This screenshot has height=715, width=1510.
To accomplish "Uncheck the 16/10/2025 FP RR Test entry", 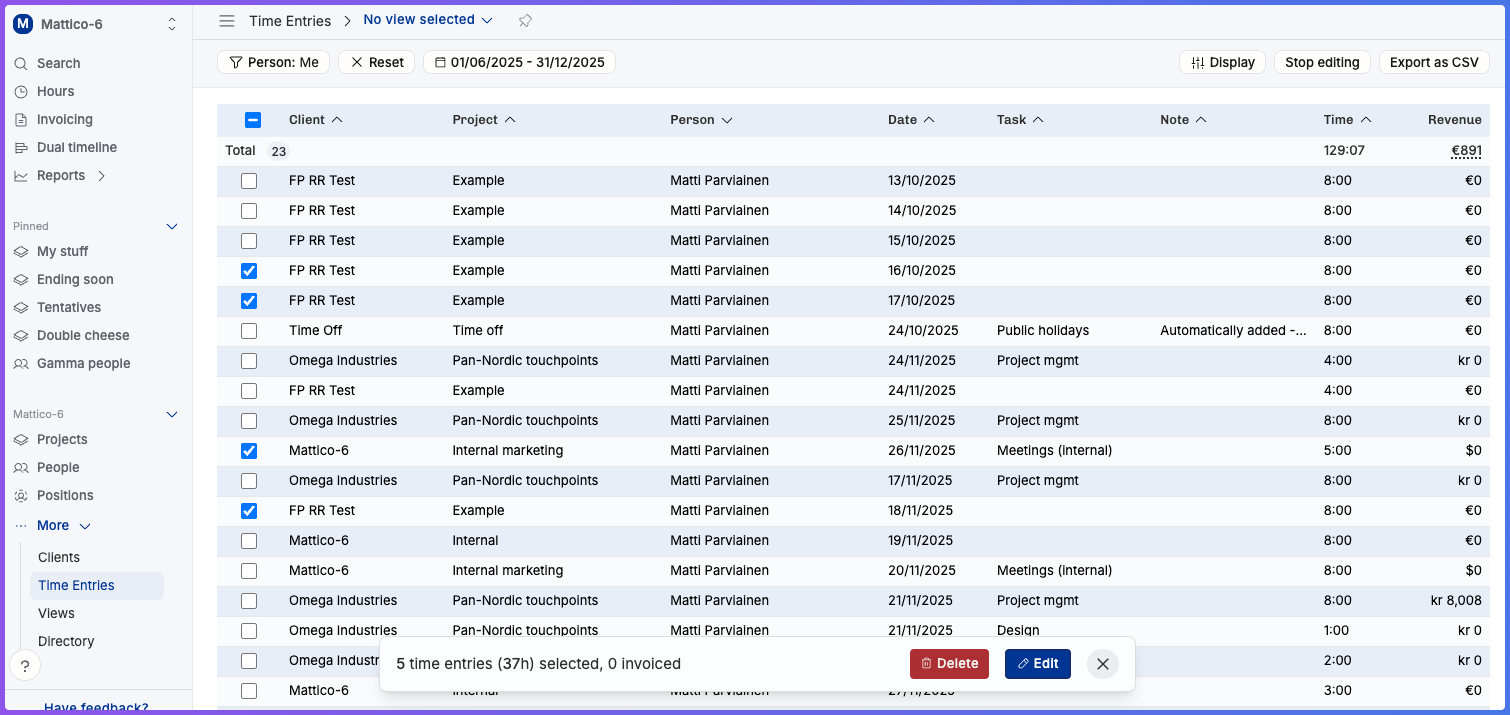I will click(249, 271).
